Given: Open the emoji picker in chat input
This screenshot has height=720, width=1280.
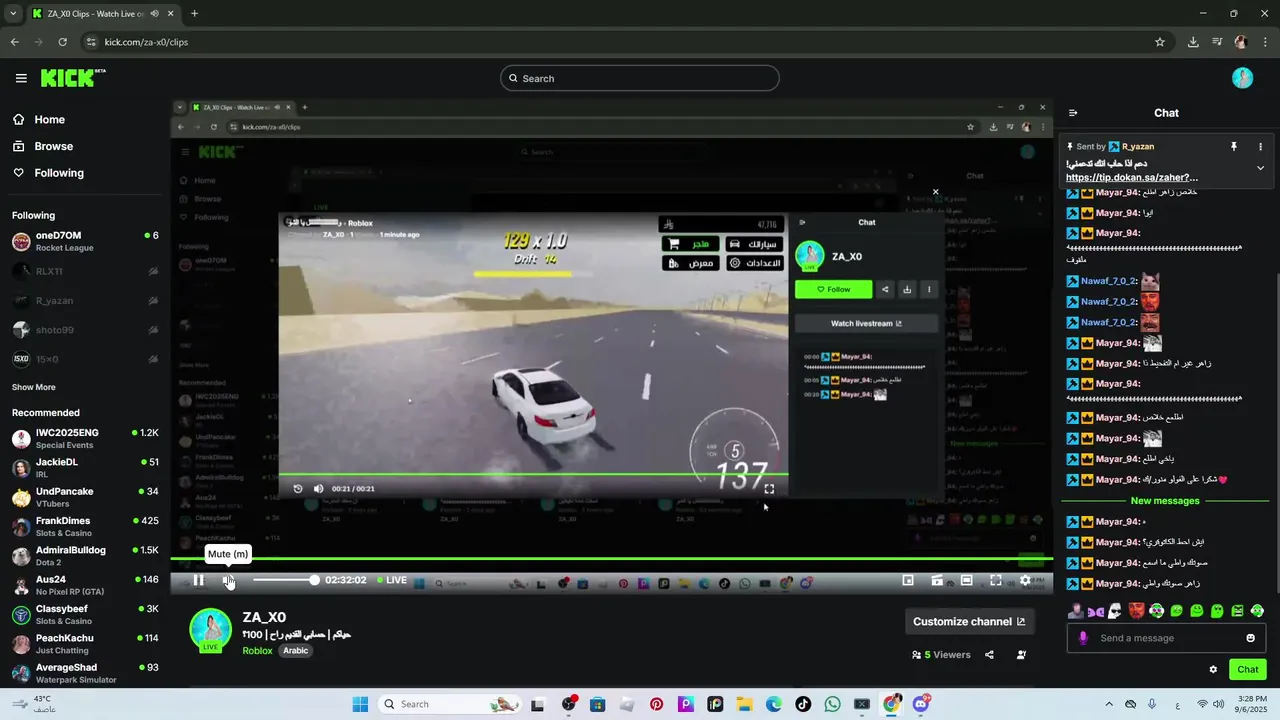Looking at the screenshot, I should coord(1250,638).
